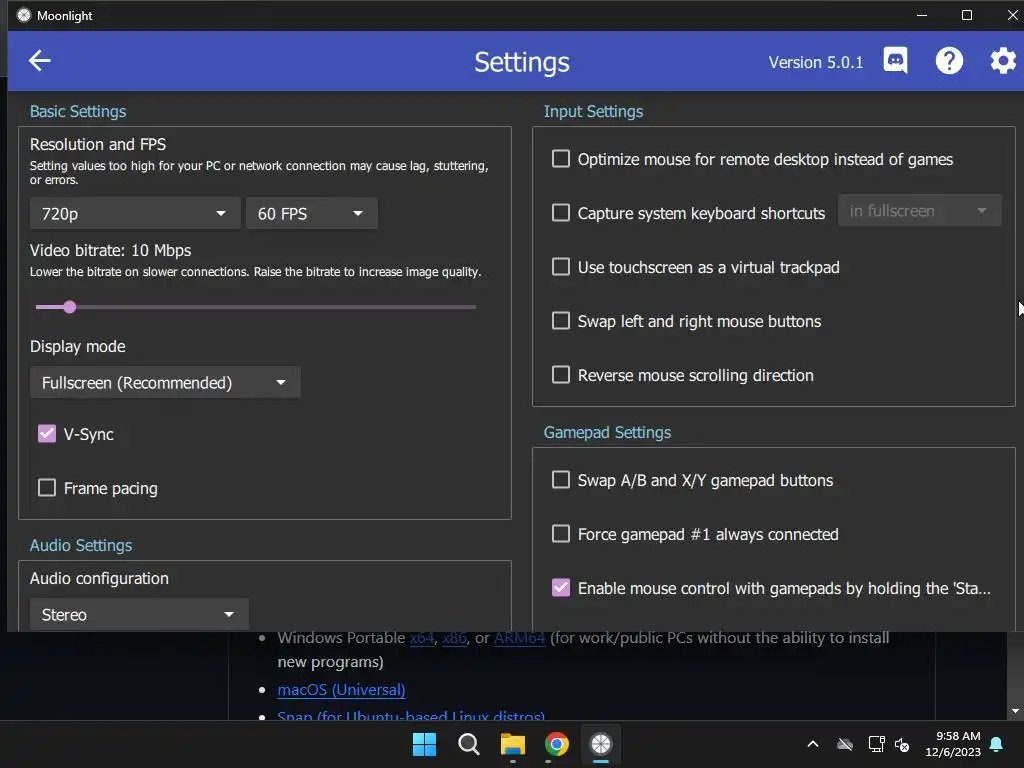Click the muted volume tray icon

click(902, 744)
